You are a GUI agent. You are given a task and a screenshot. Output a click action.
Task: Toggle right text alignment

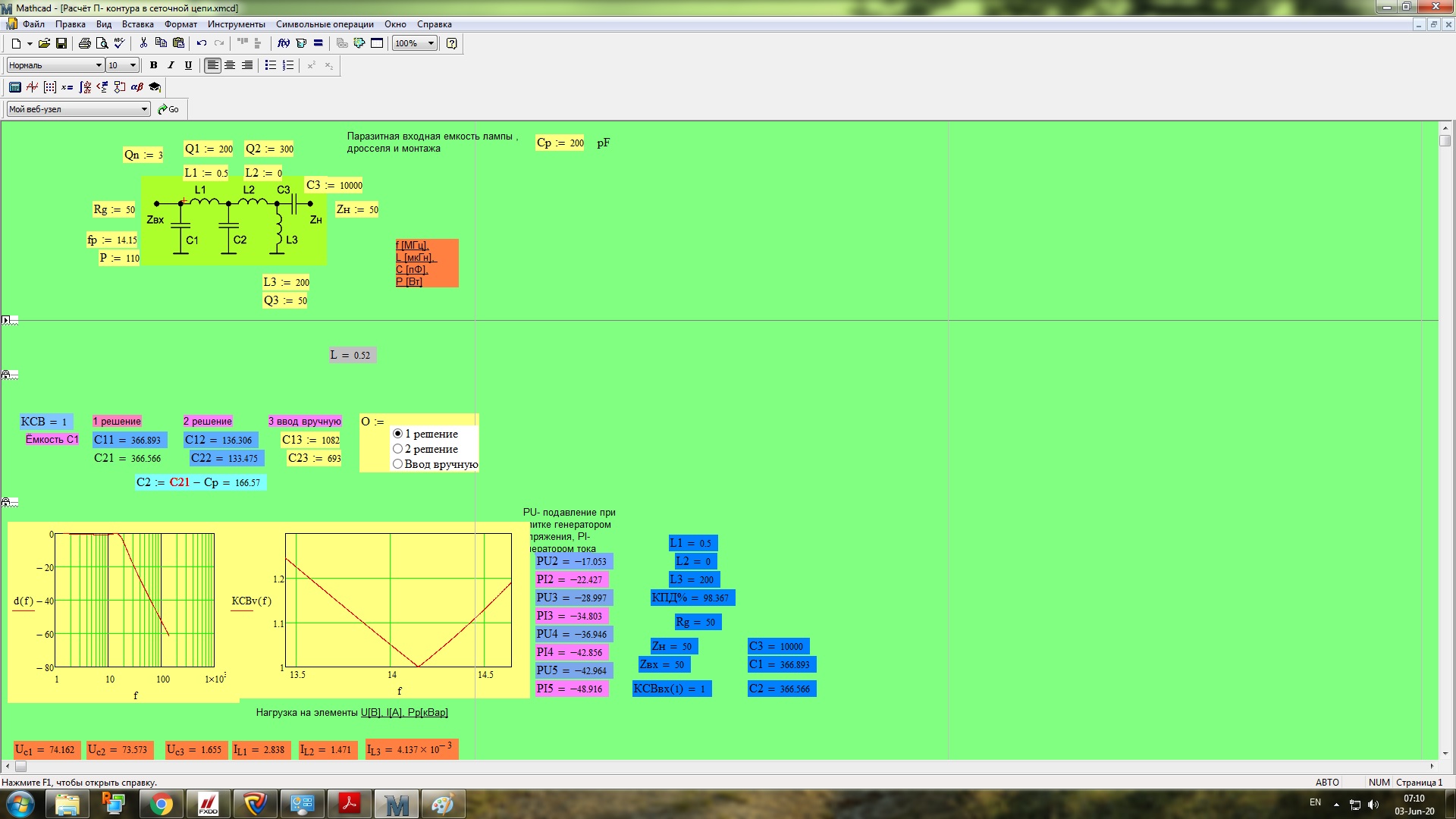pyautogui.click(x=247, y=65)
